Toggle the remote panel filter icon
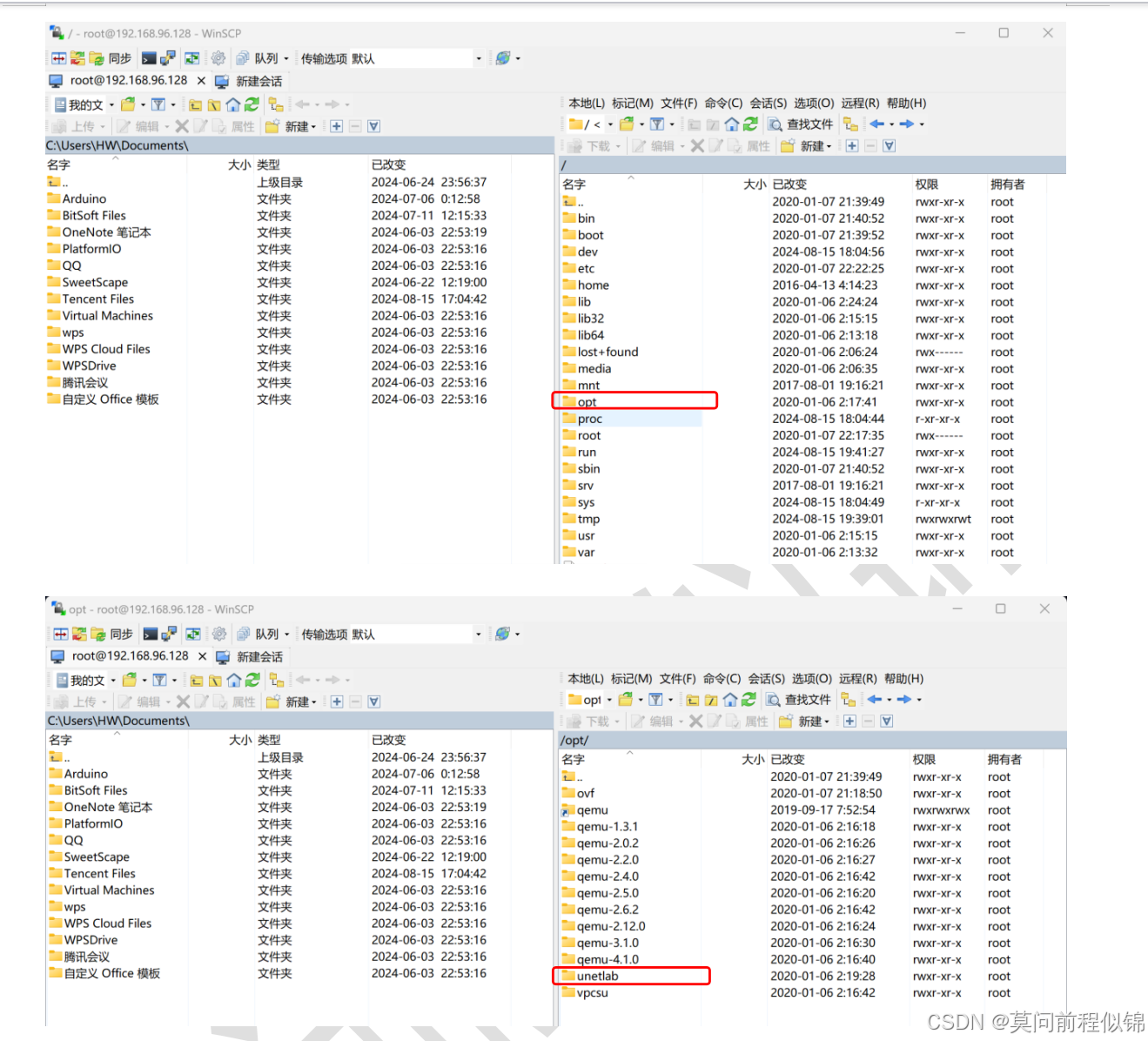 [658, 124]
